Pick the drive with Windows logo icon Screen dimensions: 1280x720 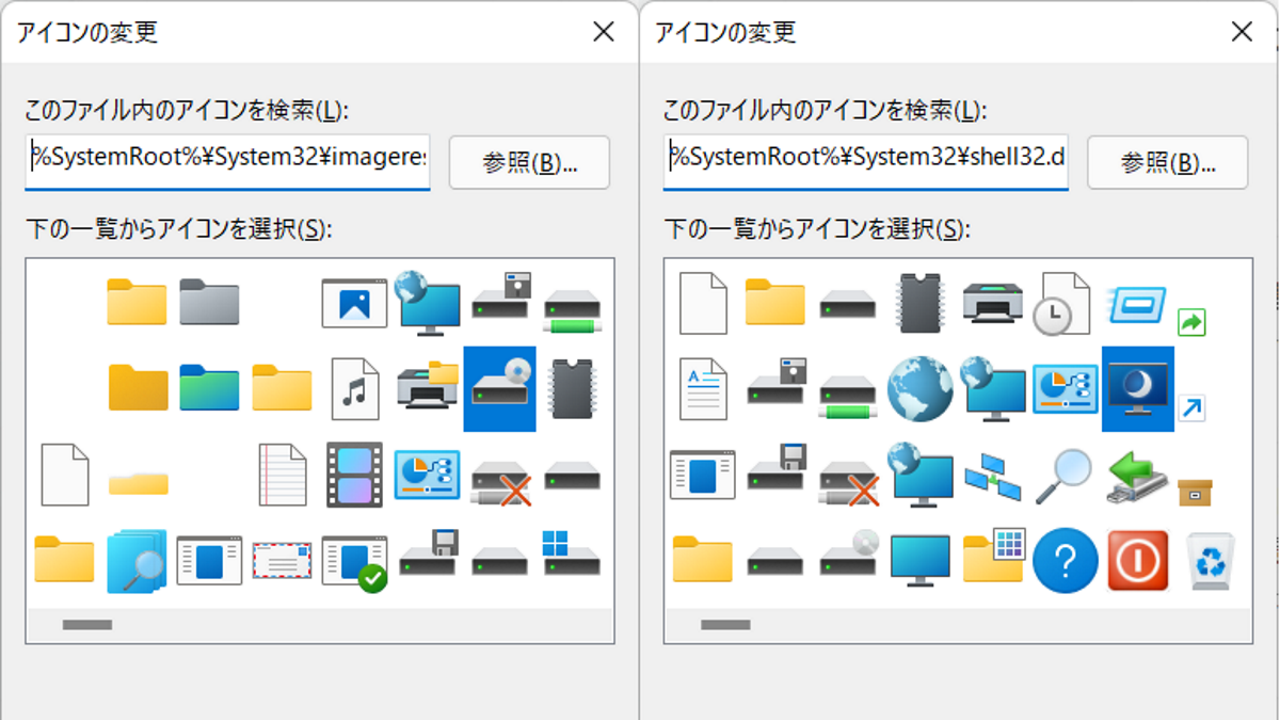[x=572, y=553]
